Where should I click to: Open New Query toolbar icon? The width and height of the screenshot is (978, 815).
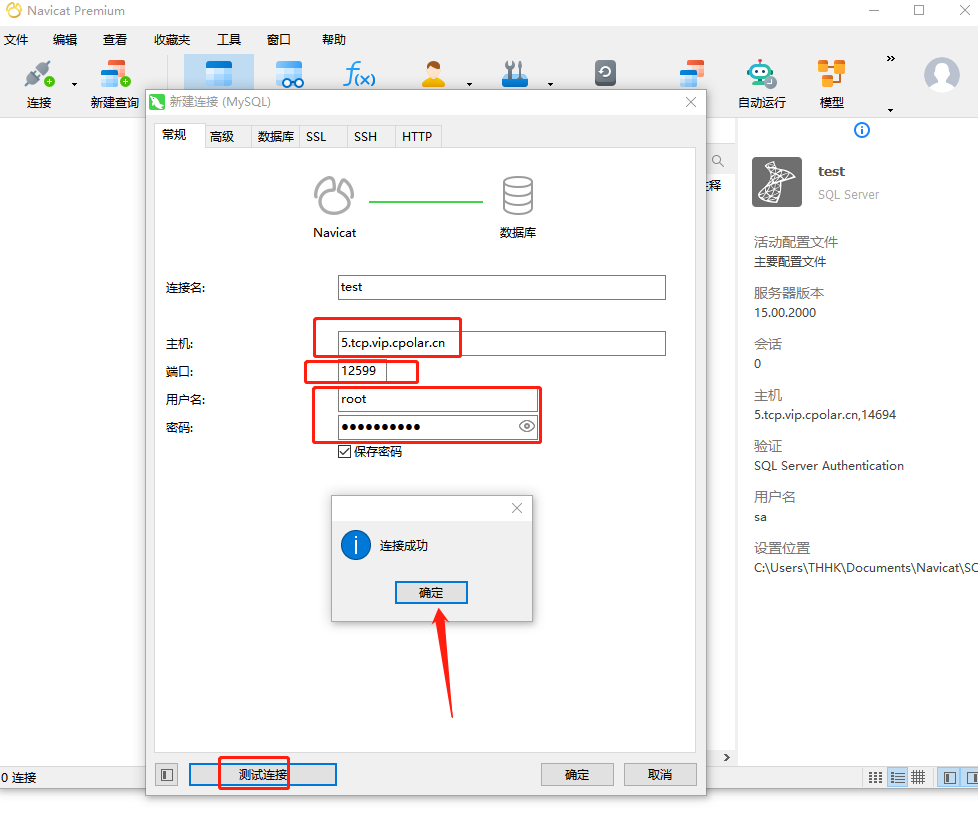tap(115, 74)
